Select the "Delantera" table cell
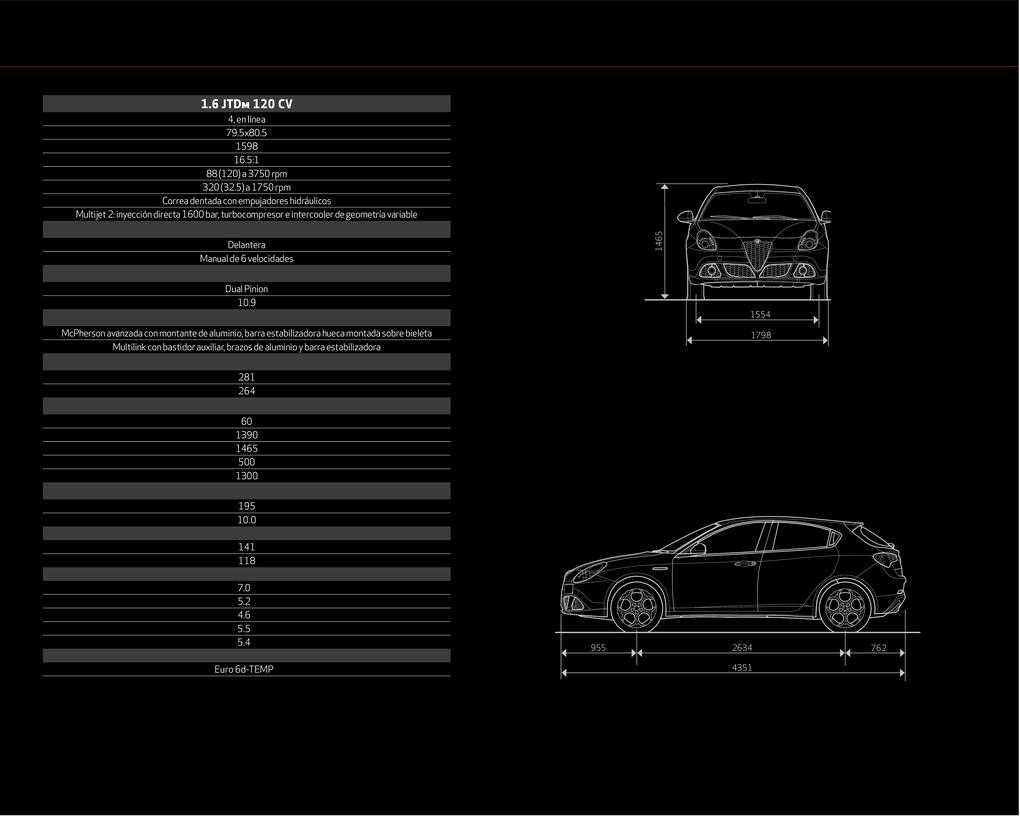This screenshot has height=816, width=1020. pyautogui.click(x=247, y=245)
